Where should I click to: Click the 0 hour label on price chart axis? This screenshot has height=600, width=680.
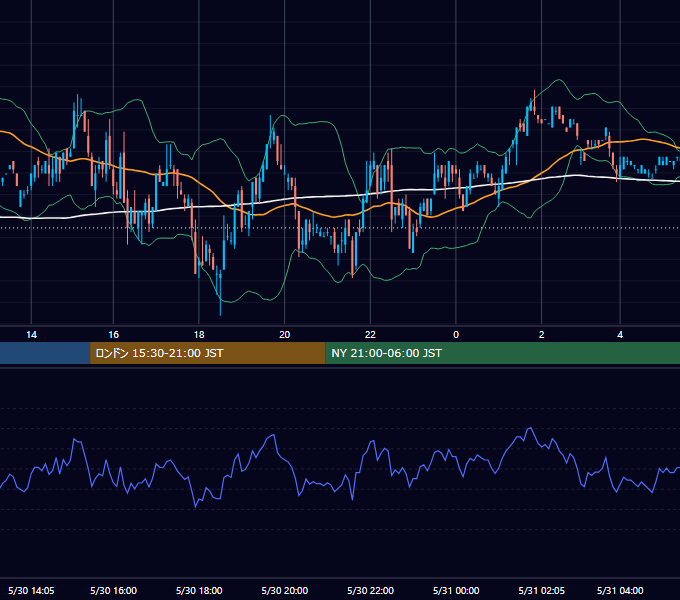[456, 335]
